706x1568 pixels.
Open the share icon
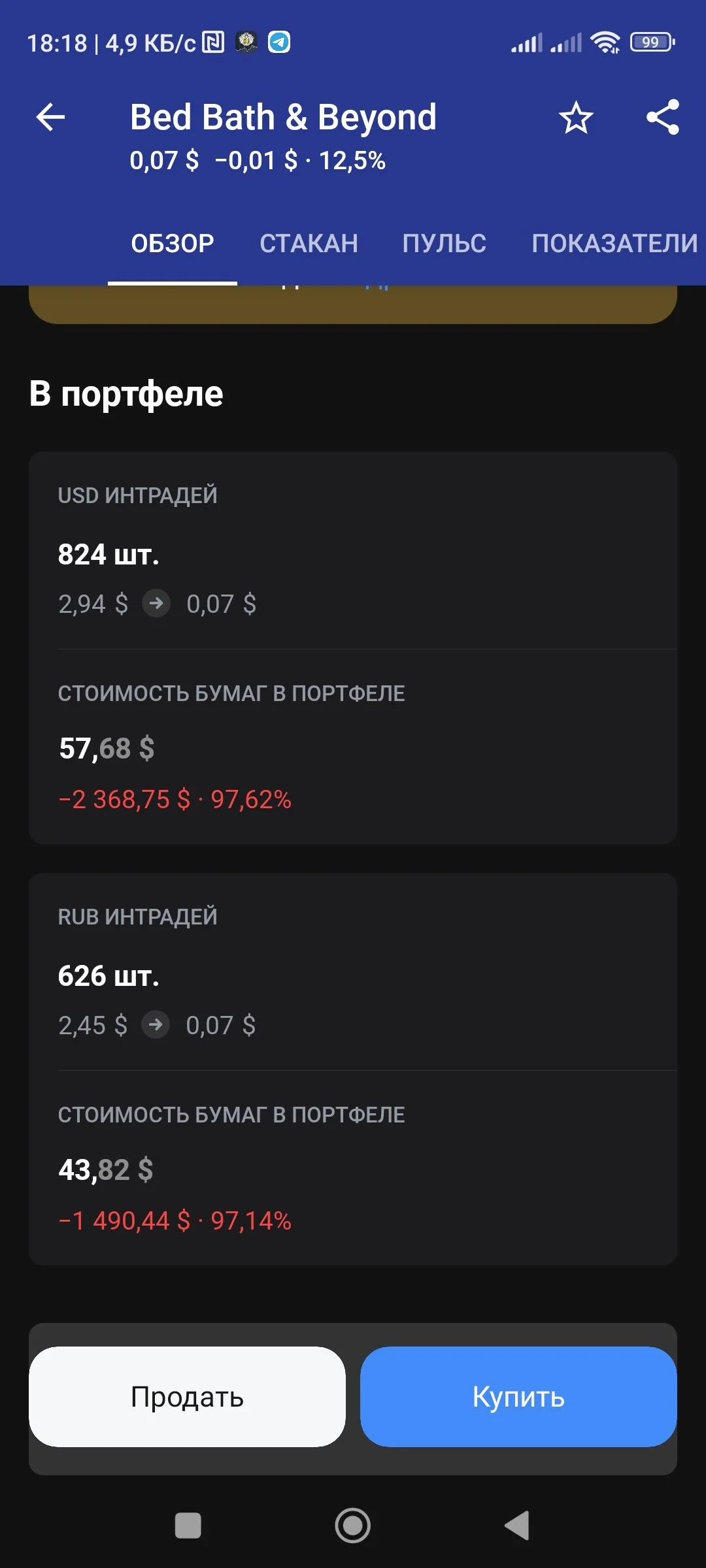pos(663,118)
